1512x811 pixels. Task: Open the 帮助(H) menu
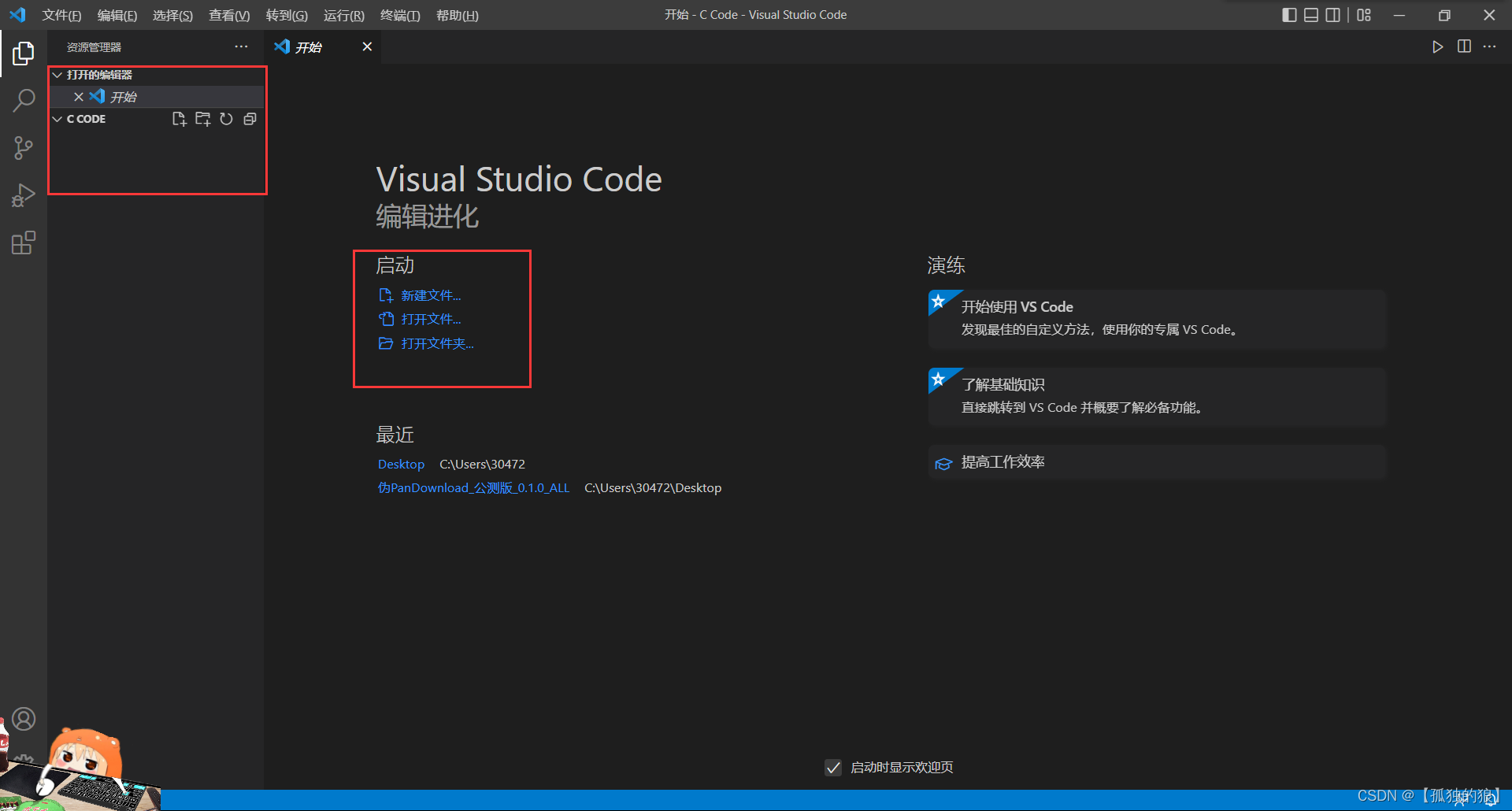458,16
